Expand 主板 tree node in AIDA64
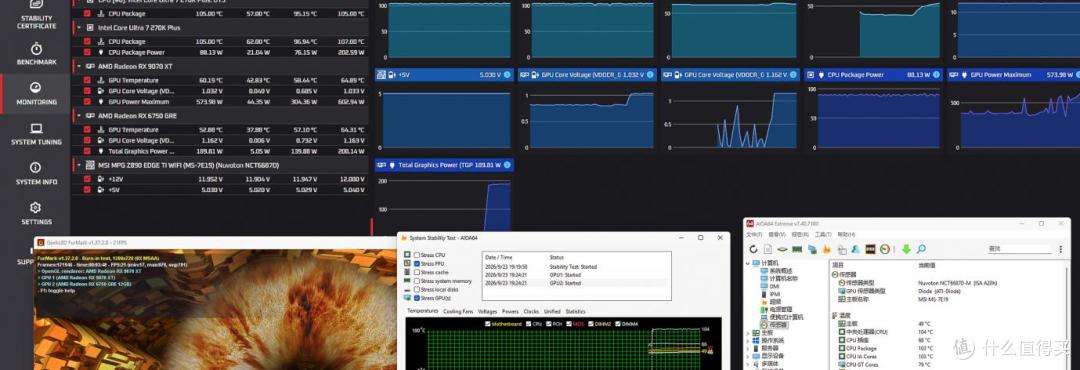Viewport: 1080px width, 370px height. tap(748, 333)
